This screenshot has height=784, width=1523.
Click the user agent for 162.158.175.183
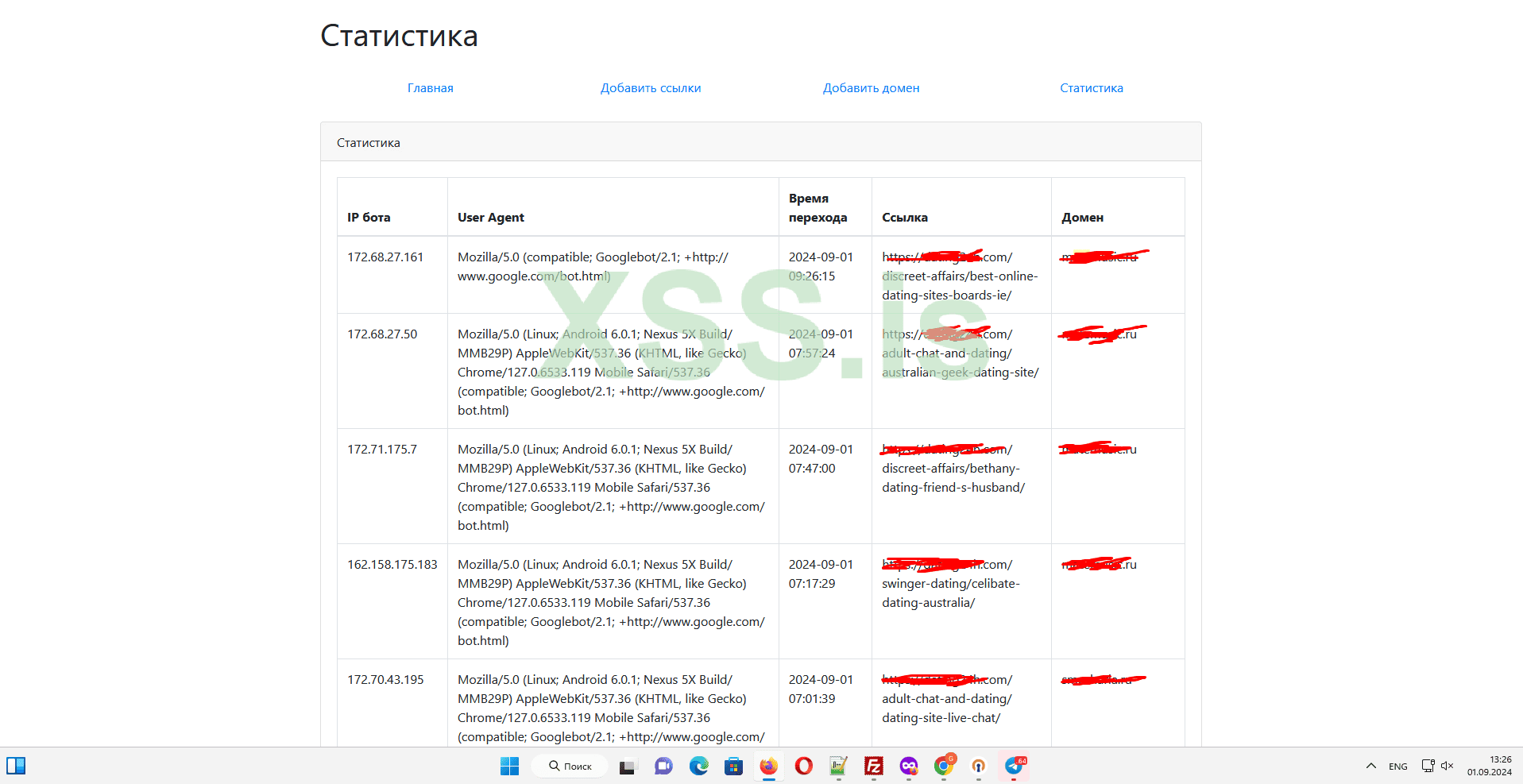[x=612, y=603]
